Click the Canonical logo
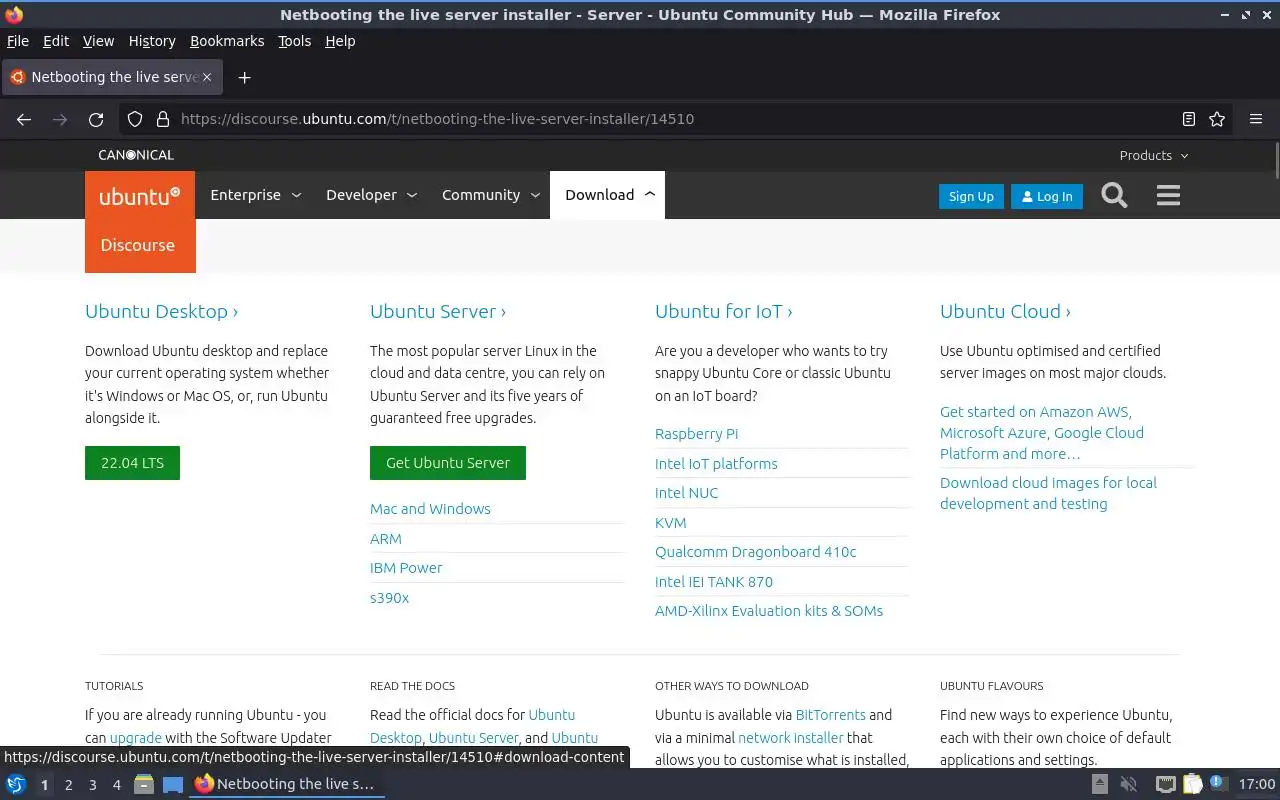Image resolution: width=1280 pixels, height=800 pixels. pyautogui.click(x=136, y=155)
